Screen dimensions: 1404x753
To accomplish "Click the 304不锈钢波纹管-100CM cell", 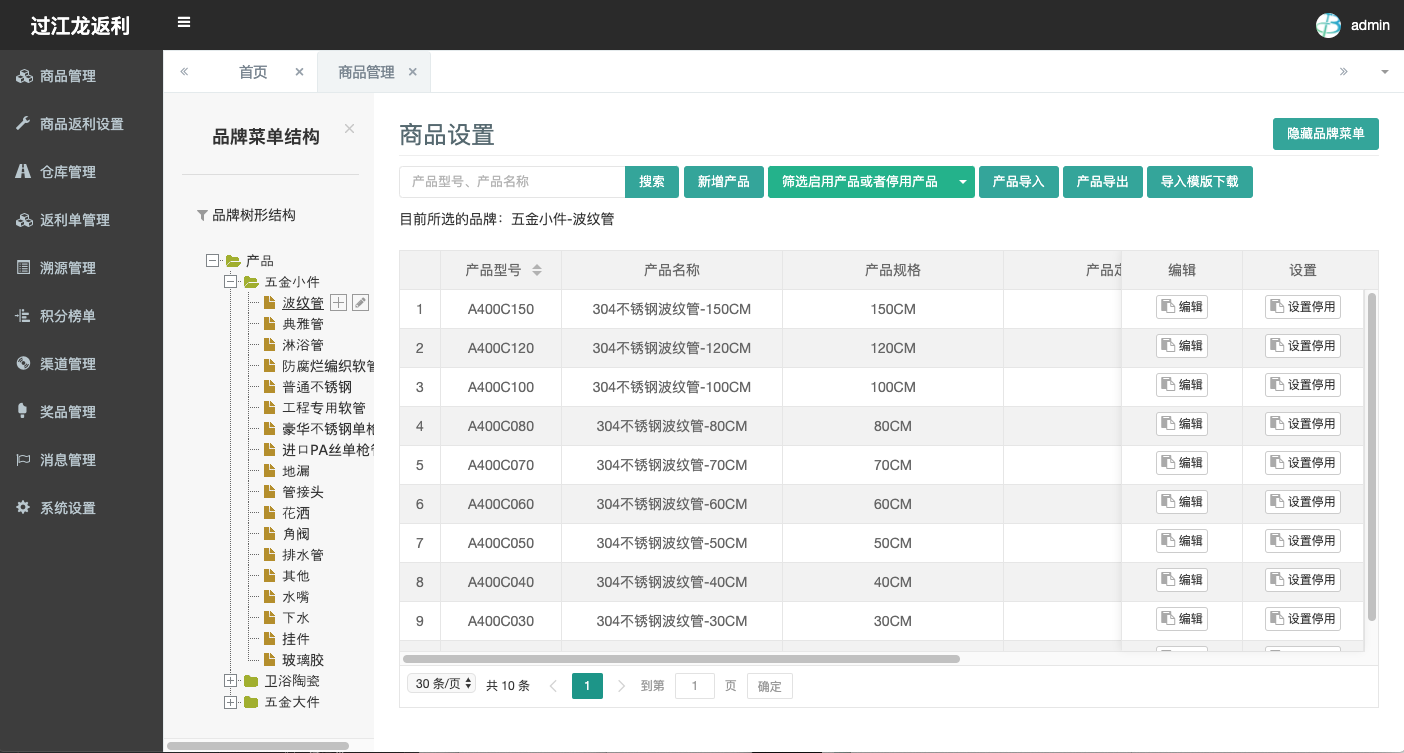I will pyautogui.click(x=672, y=387).
